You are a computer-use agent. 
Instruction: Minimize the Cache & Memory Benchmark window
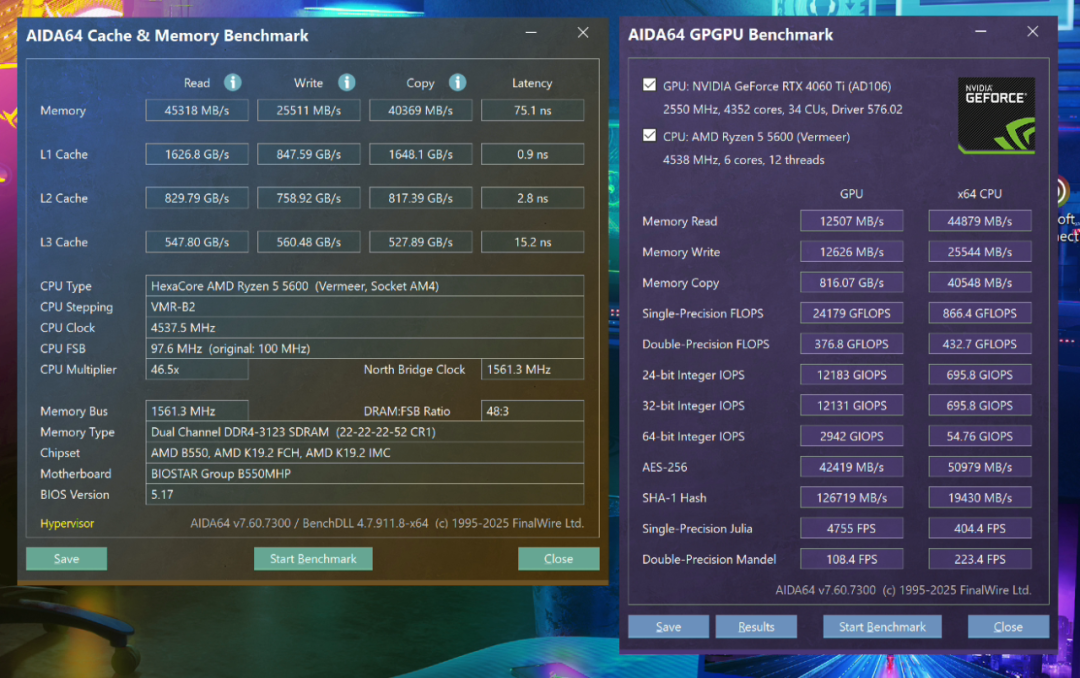click(x=531, y=32)
